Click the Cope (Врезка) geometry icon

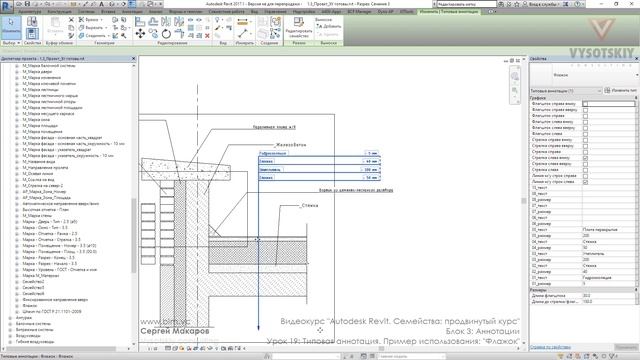(81, 20)
